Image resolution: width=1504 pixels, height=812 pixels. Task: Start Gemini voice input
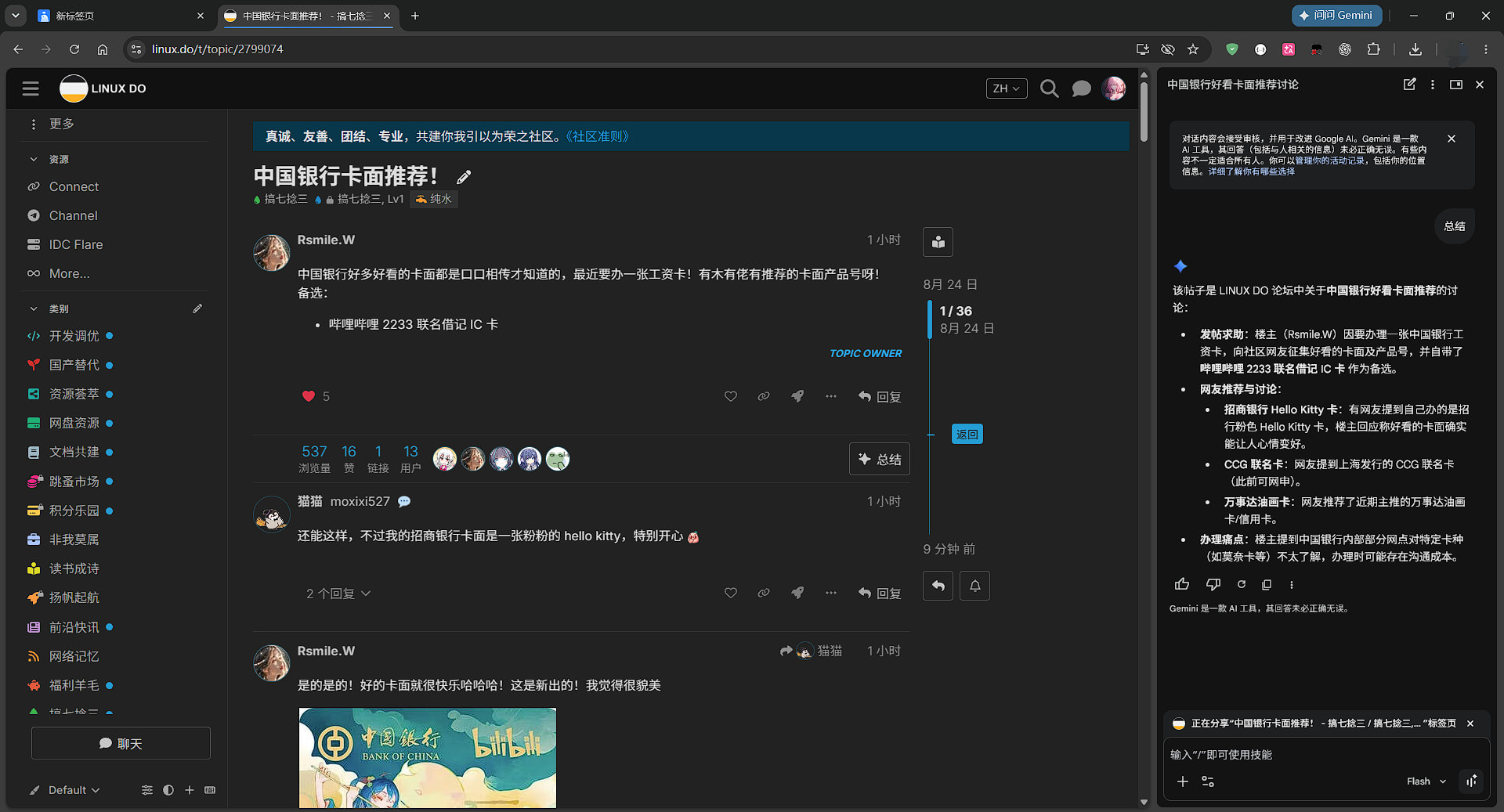click(x=1472, y=781)
